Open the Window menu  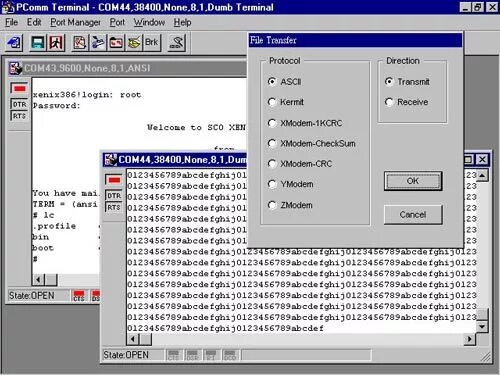coord(149,22)
